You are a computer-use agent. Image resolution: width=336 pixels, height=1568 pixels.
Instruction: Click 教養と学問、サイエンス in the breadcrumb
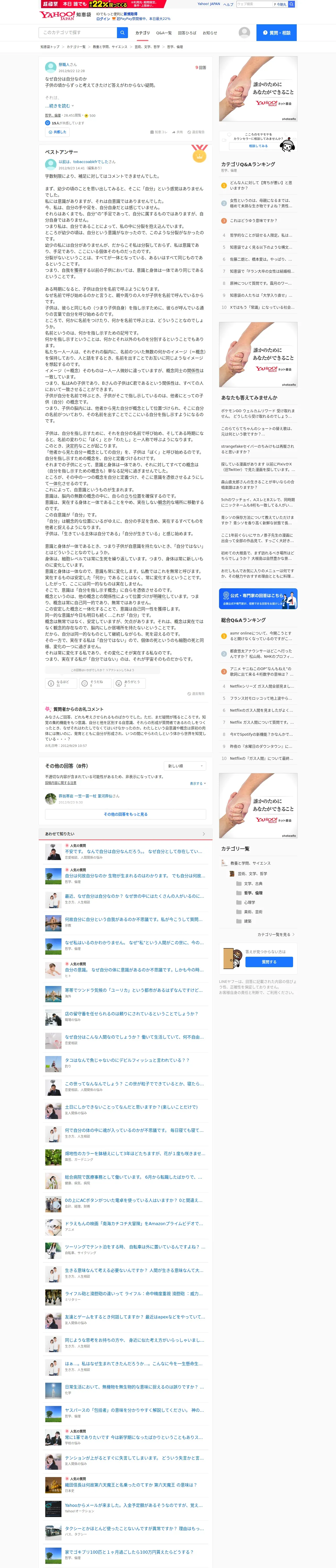(x=110, y=47)
